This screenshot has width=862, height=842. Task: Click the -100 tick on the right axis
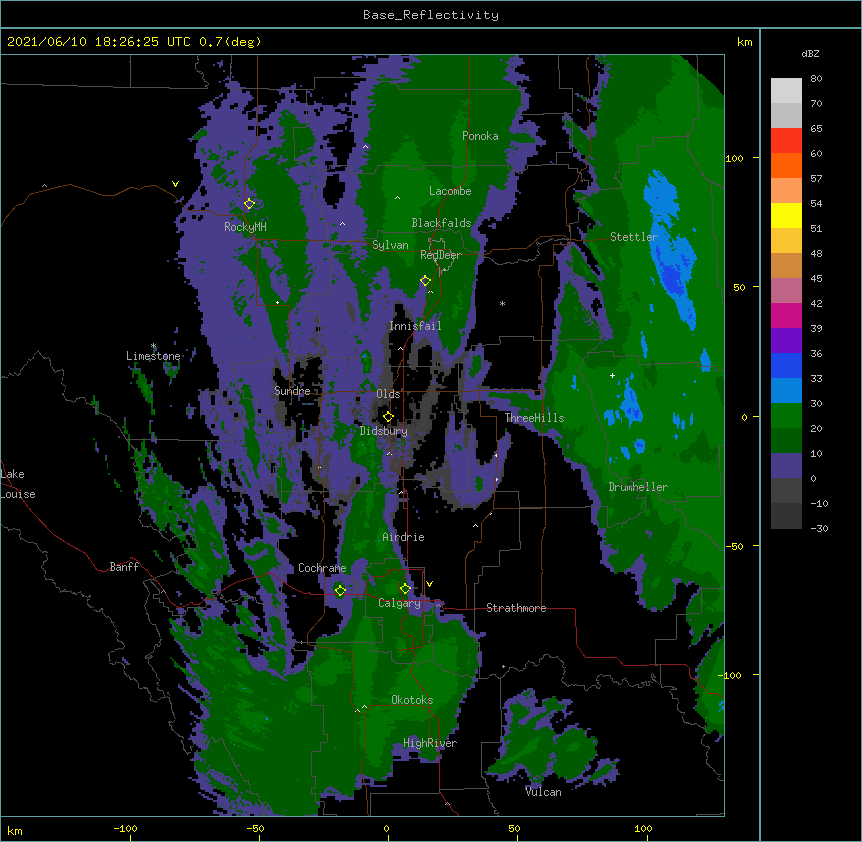(731, 675)
